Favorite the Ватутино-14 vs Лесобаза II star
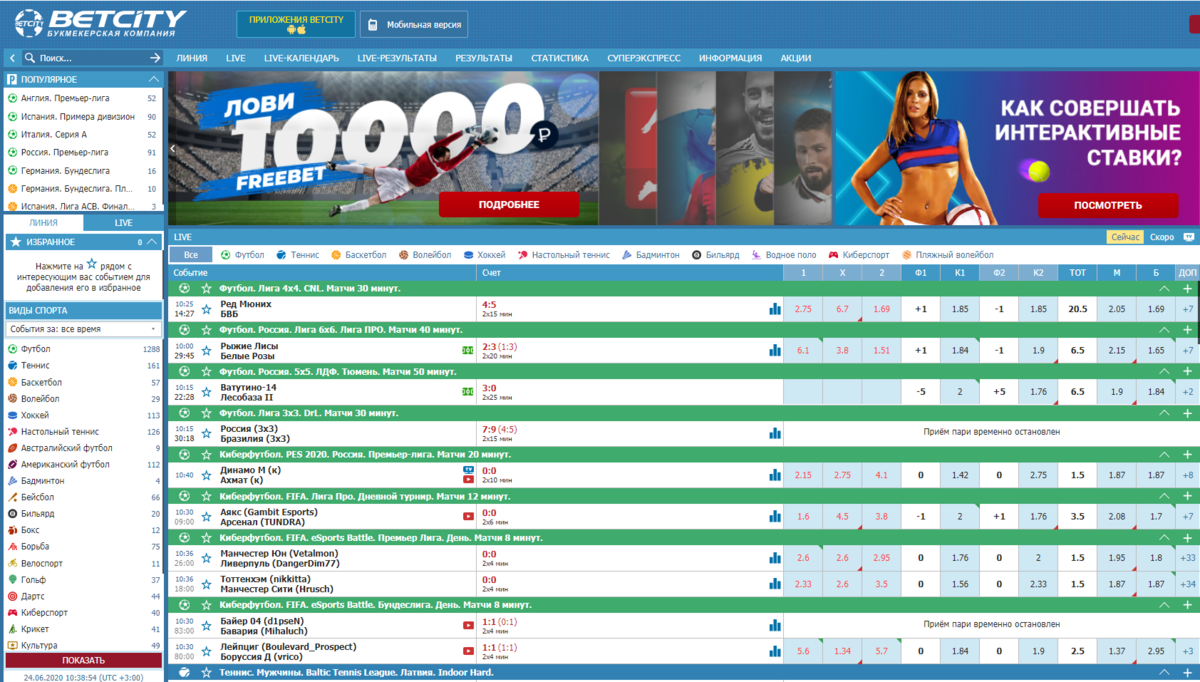 pyautogui.click(x=207, y=391)
